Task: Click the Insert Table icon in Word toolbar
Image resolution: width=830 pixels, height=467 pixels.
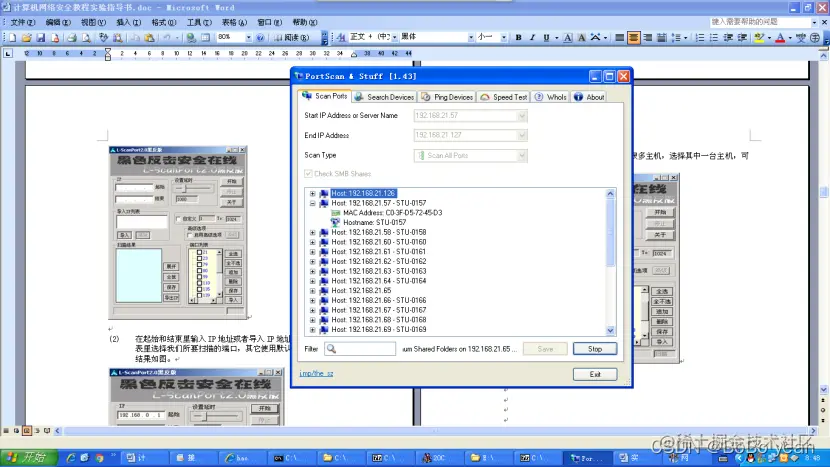Action: [x=205, y=38]
